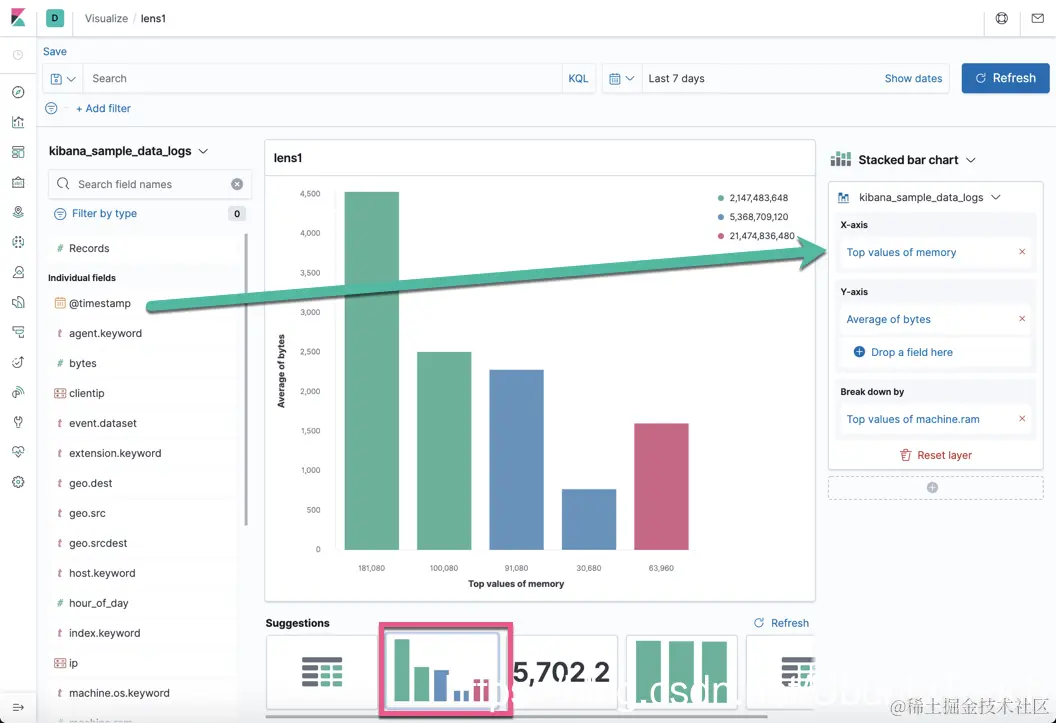Viewport: 1056px width, 723px height.
Task: Open Metrics icon in sidebar
Action: [x=18, y=272]
